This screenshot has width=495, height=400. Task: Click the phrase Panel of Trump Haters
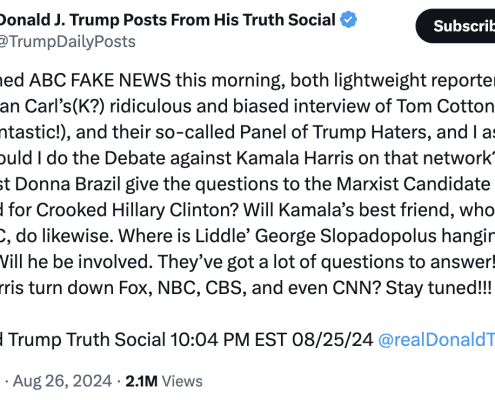(x=333, y=132)
